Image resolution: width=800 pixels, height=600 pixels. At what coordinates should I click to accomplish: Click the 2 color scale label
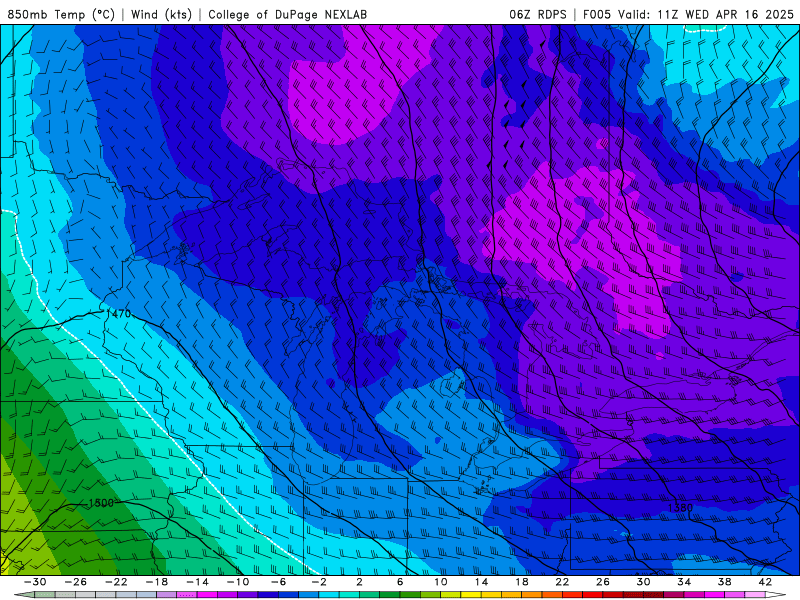tap(359, 582)
